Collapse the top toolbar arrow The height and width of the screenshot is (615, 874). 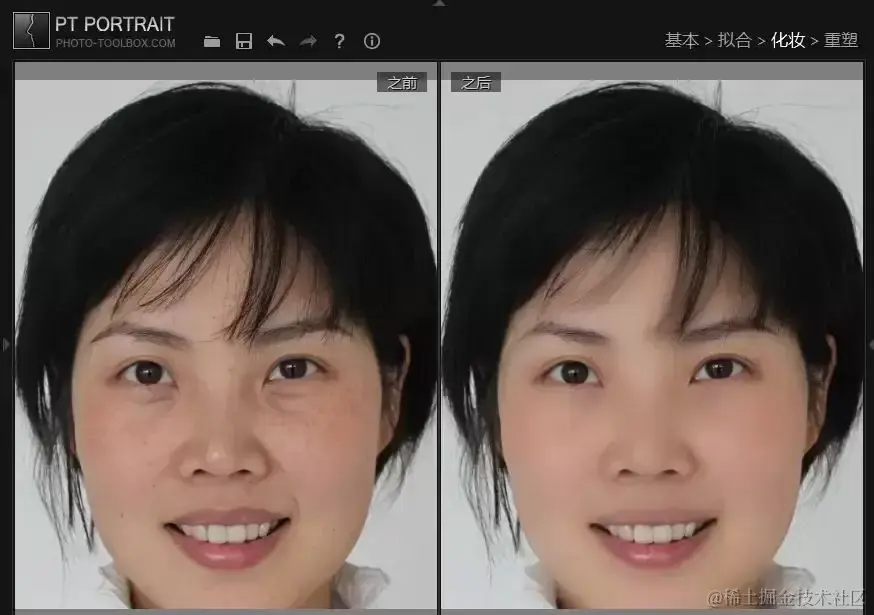(x=439, y=3)
